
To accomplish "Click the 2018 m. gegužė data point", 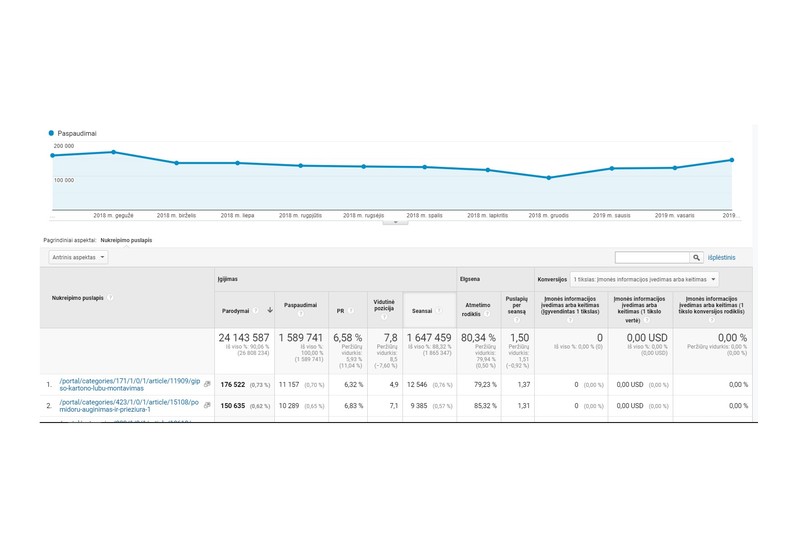I will coord(114,152).
